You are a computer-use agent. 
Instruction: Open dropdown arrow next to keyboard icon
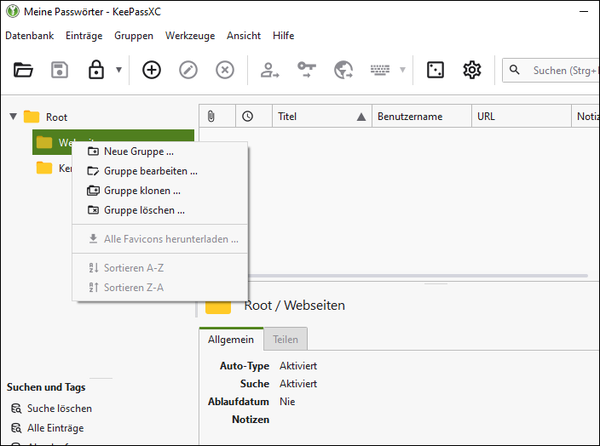pos(403,70)
